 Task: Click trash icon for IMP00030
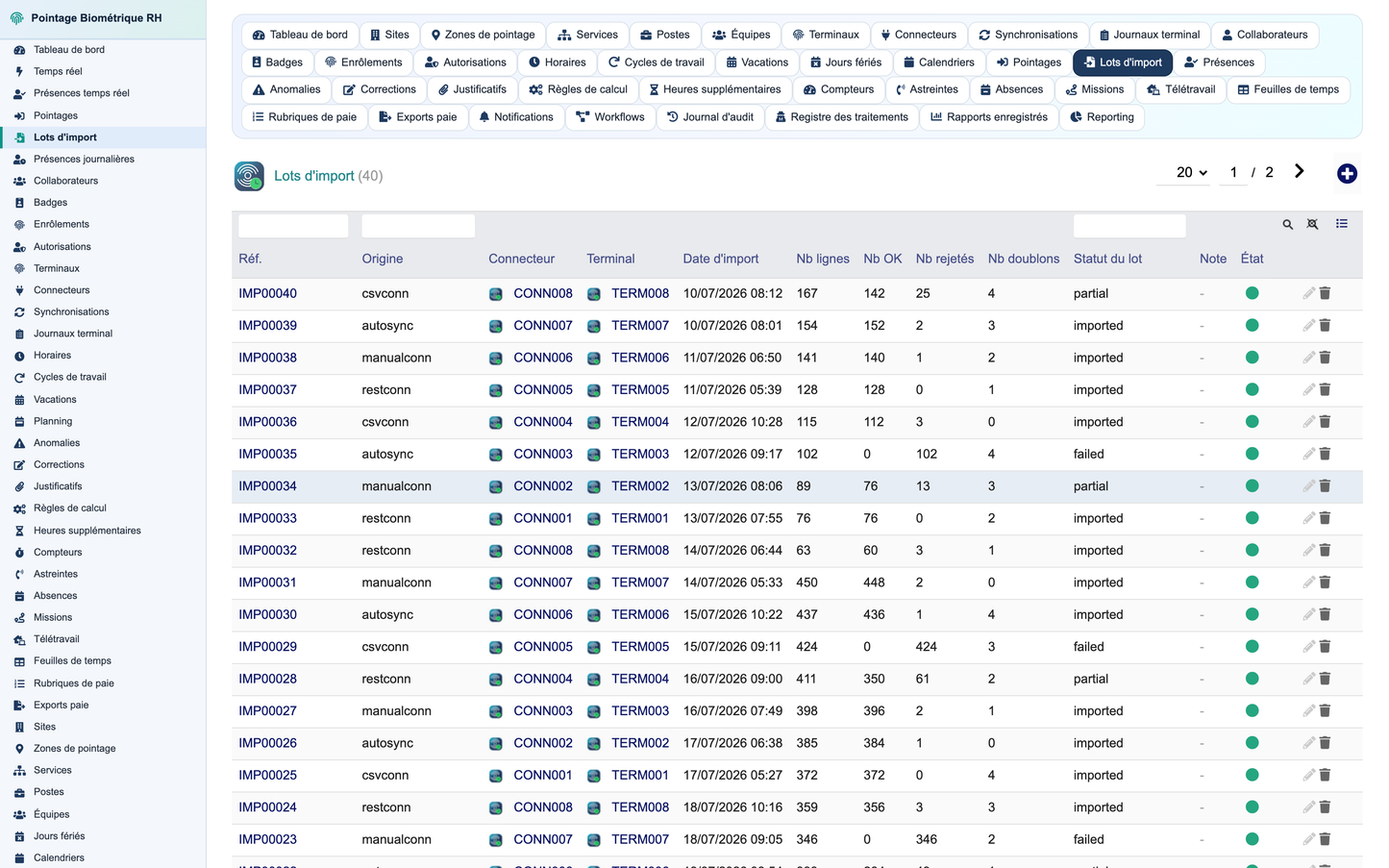point(1325,614)
